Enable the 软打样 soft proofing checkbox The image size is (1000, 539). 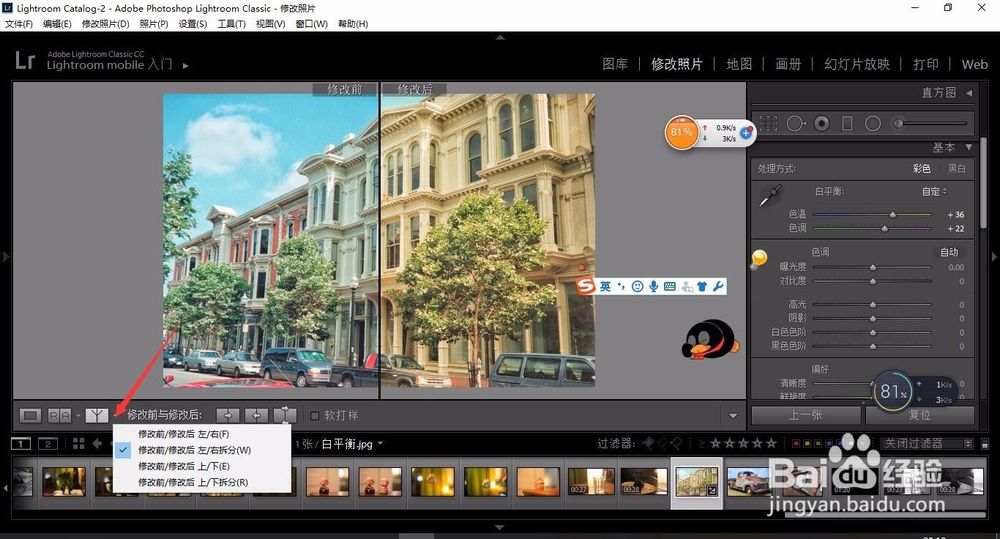pos(314,416)
